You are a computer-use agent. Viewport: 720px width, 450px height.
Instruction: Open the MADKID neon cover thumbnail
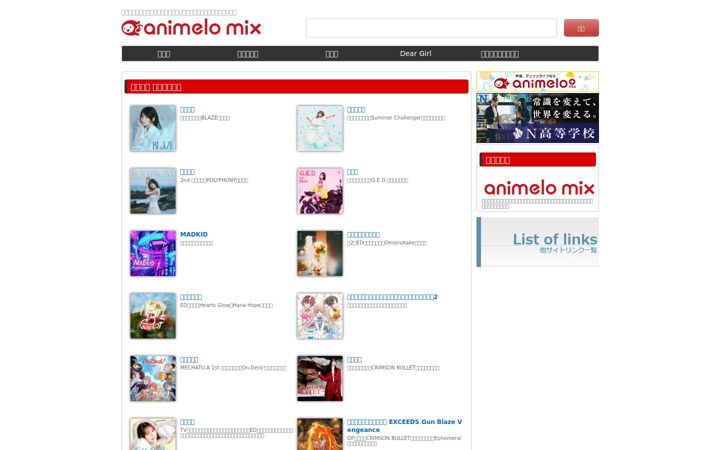(153, 253)
